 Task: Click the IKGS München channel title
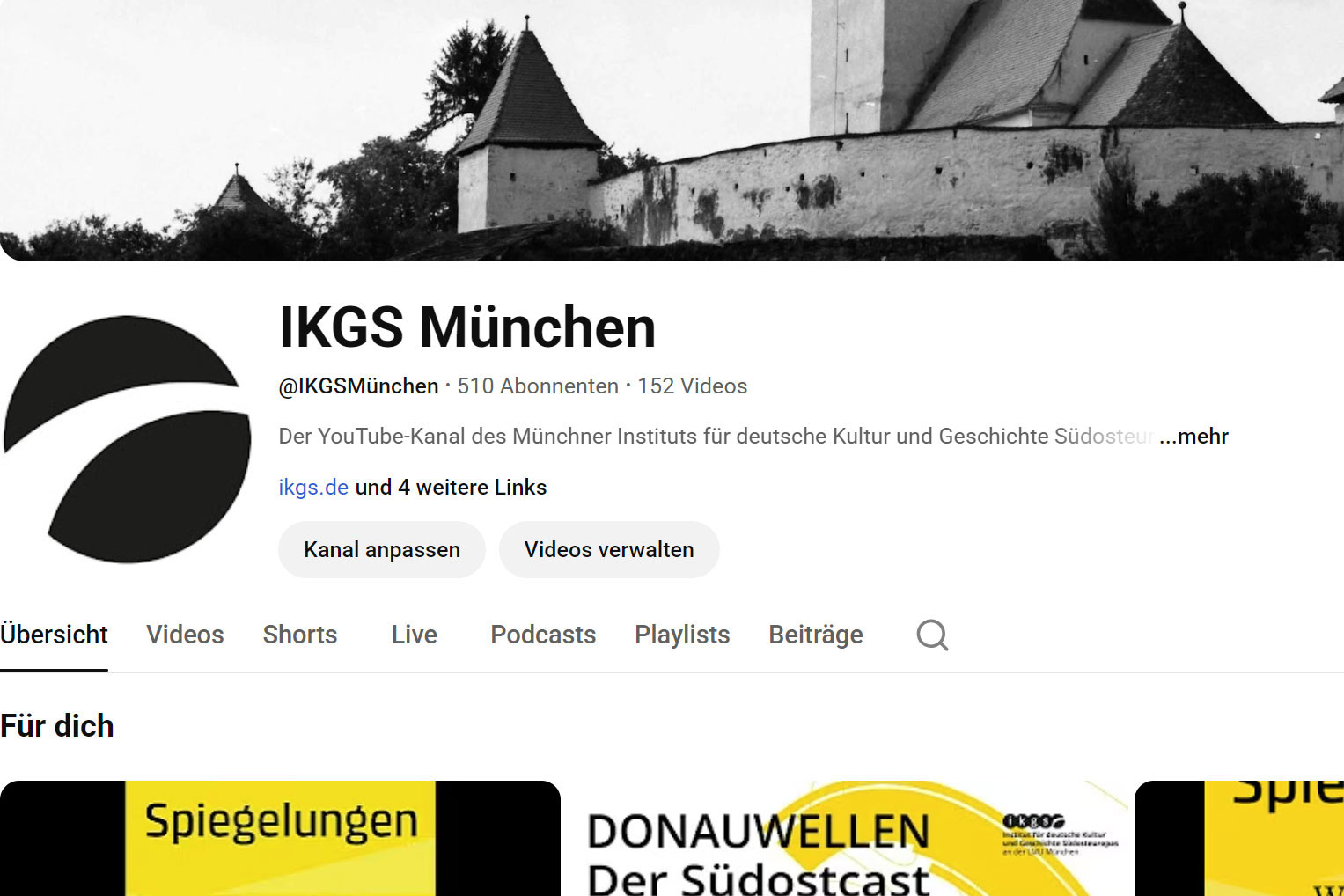pos(467,327)
